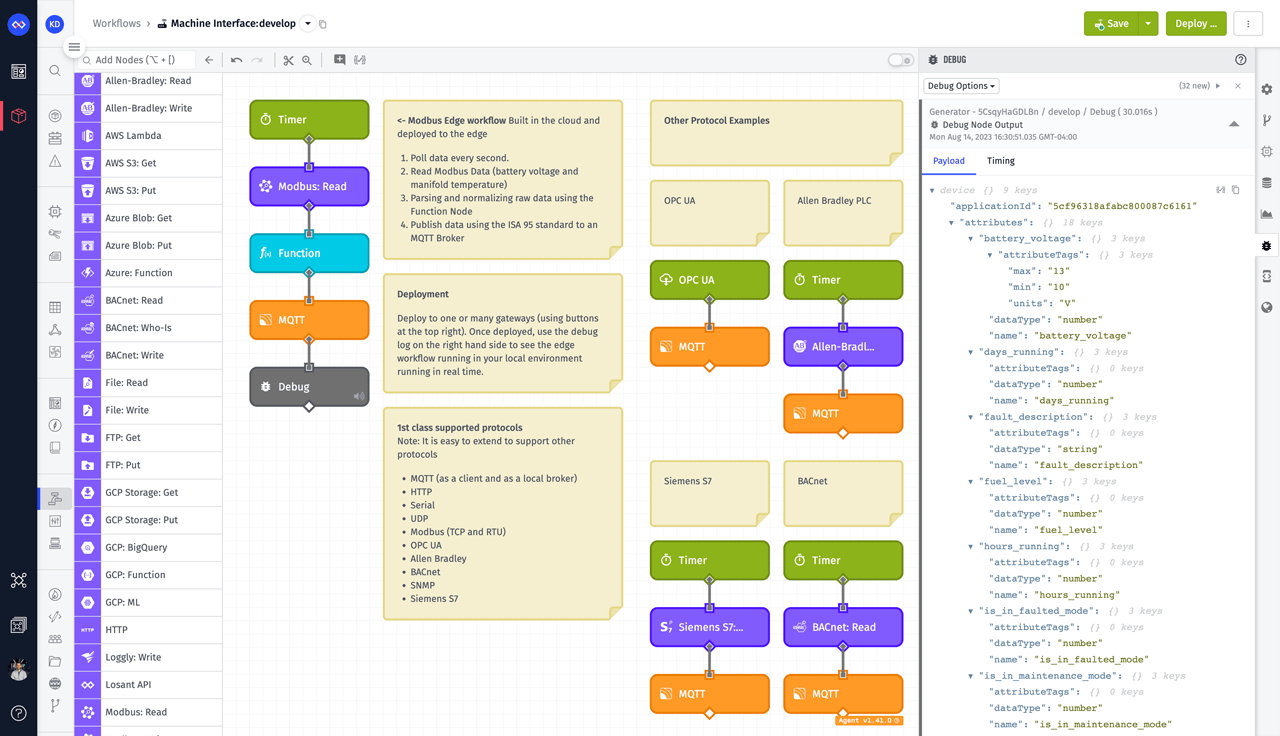This screenshot has width=1280, height=736.
Task: Click the hamburger menu collapse button
Action: pos(74,47)
